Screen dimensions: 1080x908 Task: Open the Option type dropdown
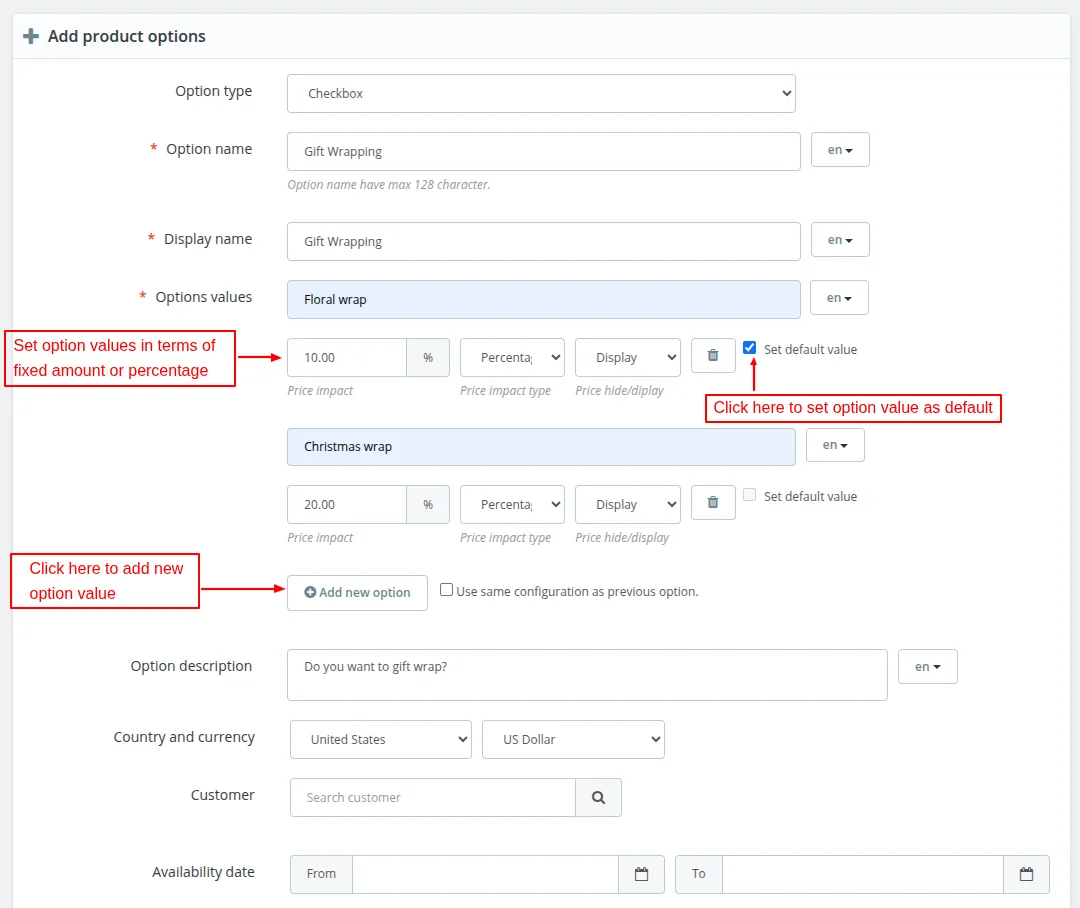(x=541, y=93)
